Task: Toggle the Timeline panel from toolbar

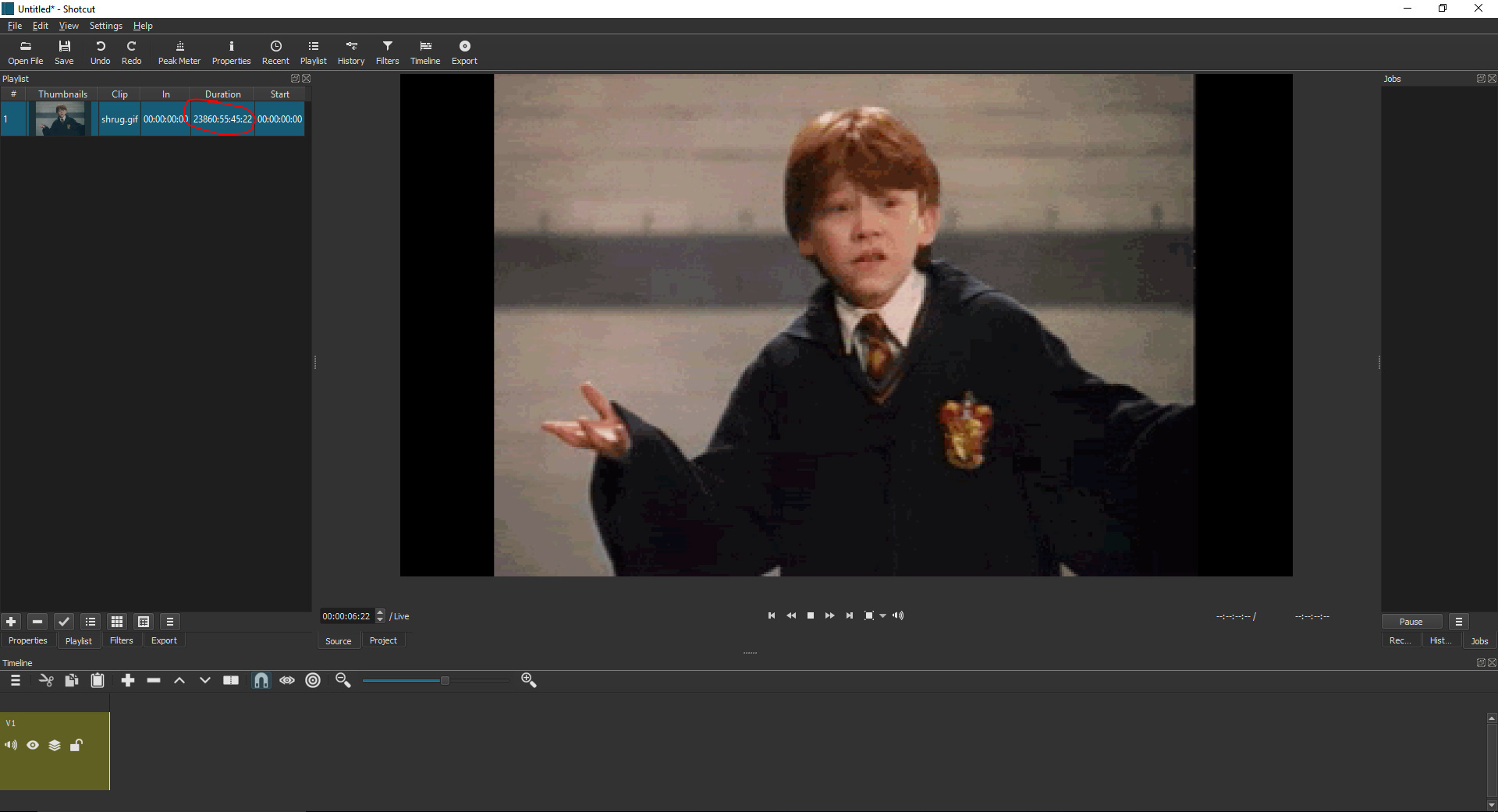Action: pyautogui.click(x=425, y=52)
